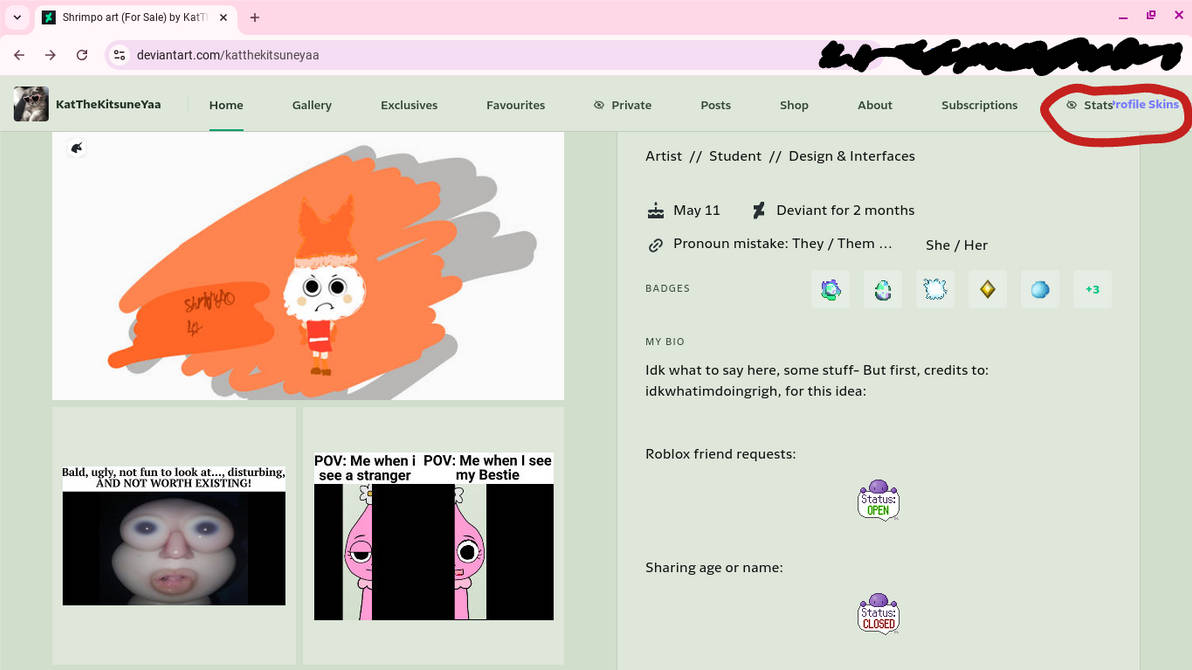Click the horse badge on shrimpo artwork
1192x670 pixels.
click(76, 148)
